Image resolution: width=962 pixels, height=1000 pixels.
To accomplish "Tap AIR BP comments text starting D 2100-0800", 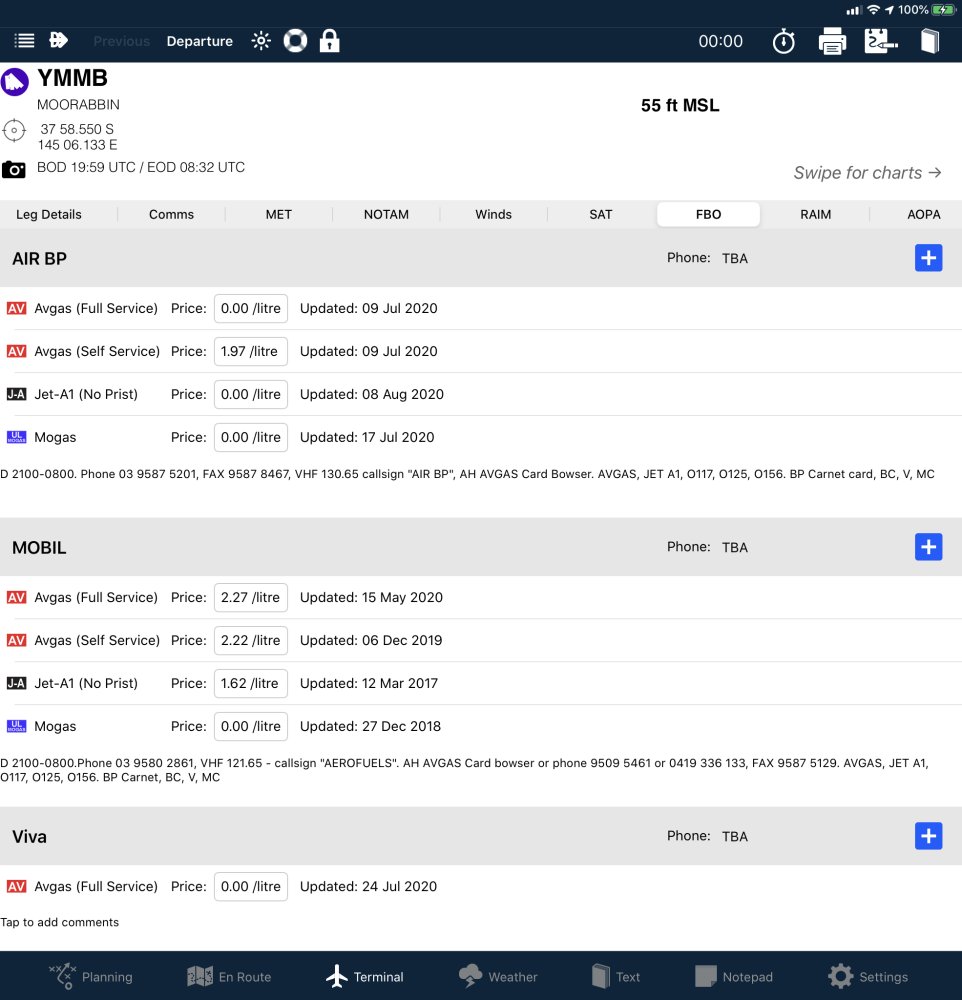I will tap(467, 474).
